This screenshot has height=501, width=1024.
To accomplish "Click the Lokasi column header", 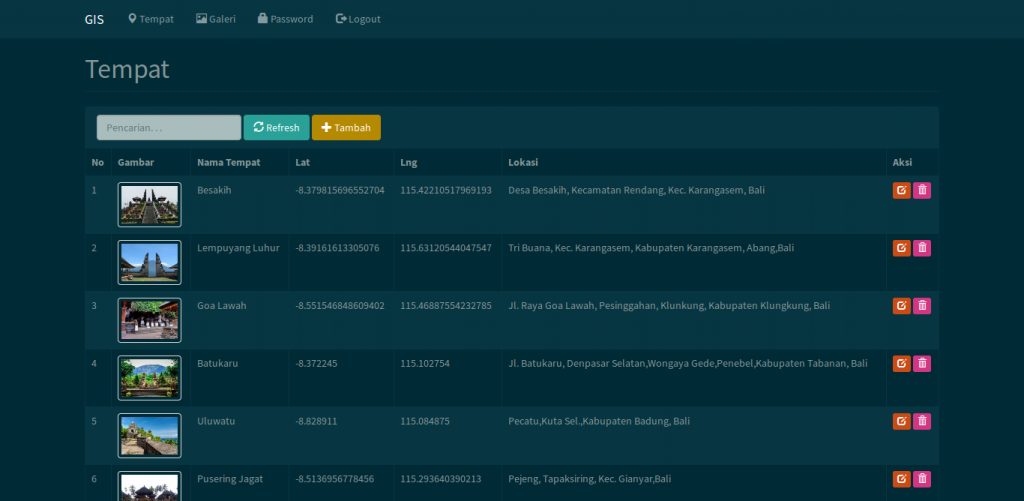I will coord(523,162).
